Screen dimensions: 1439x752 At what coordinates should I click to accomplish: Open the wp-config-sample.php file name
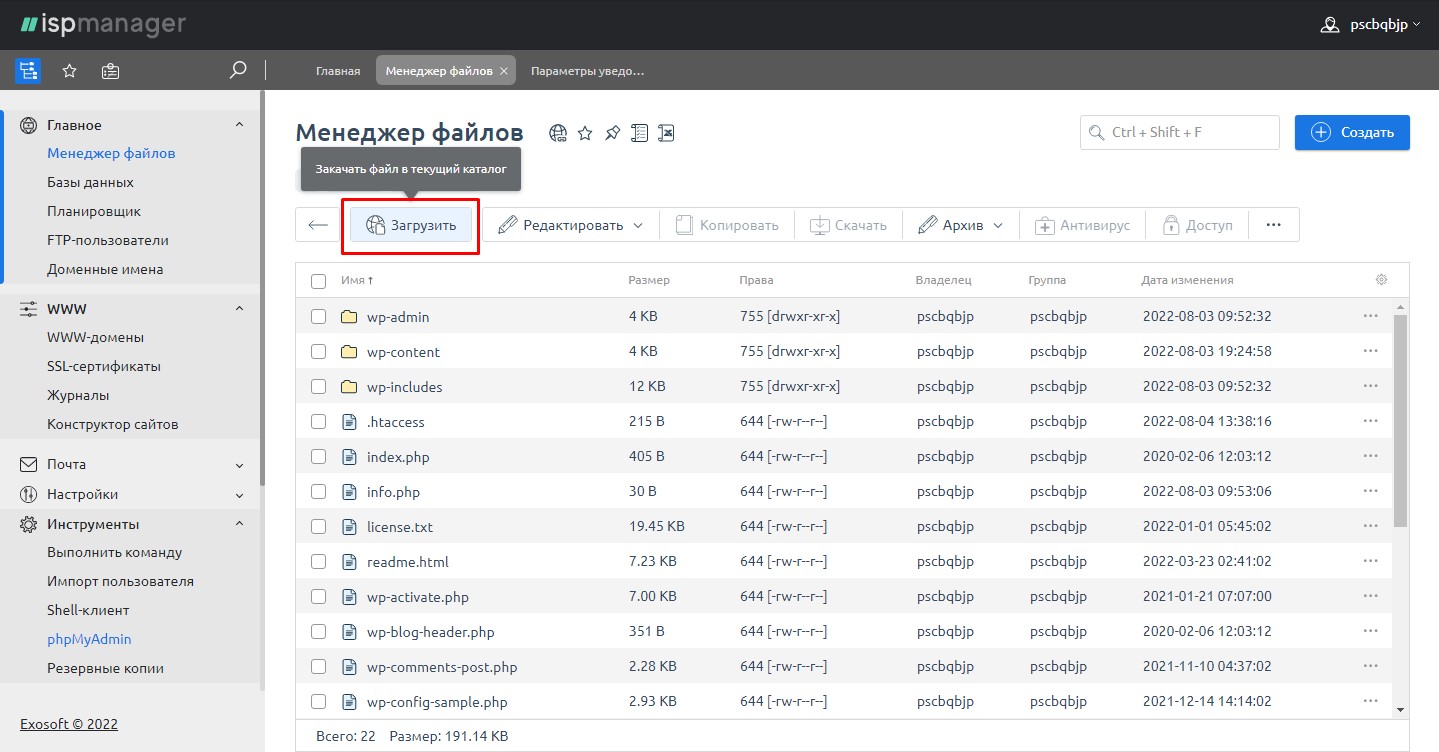[437, 702]
